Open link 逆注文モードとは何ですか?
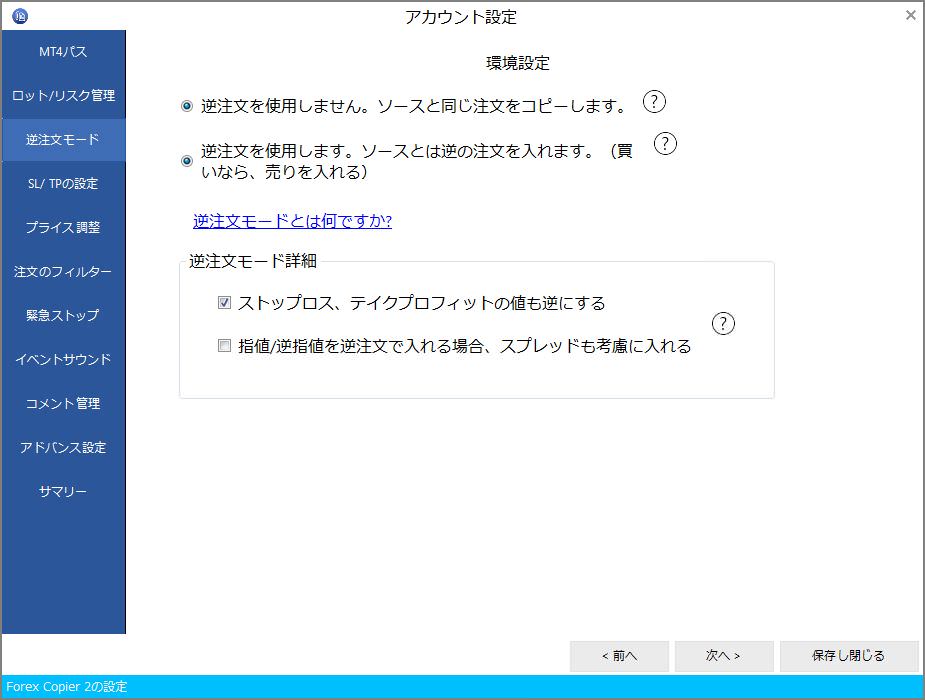 click(x=290, y=221)
